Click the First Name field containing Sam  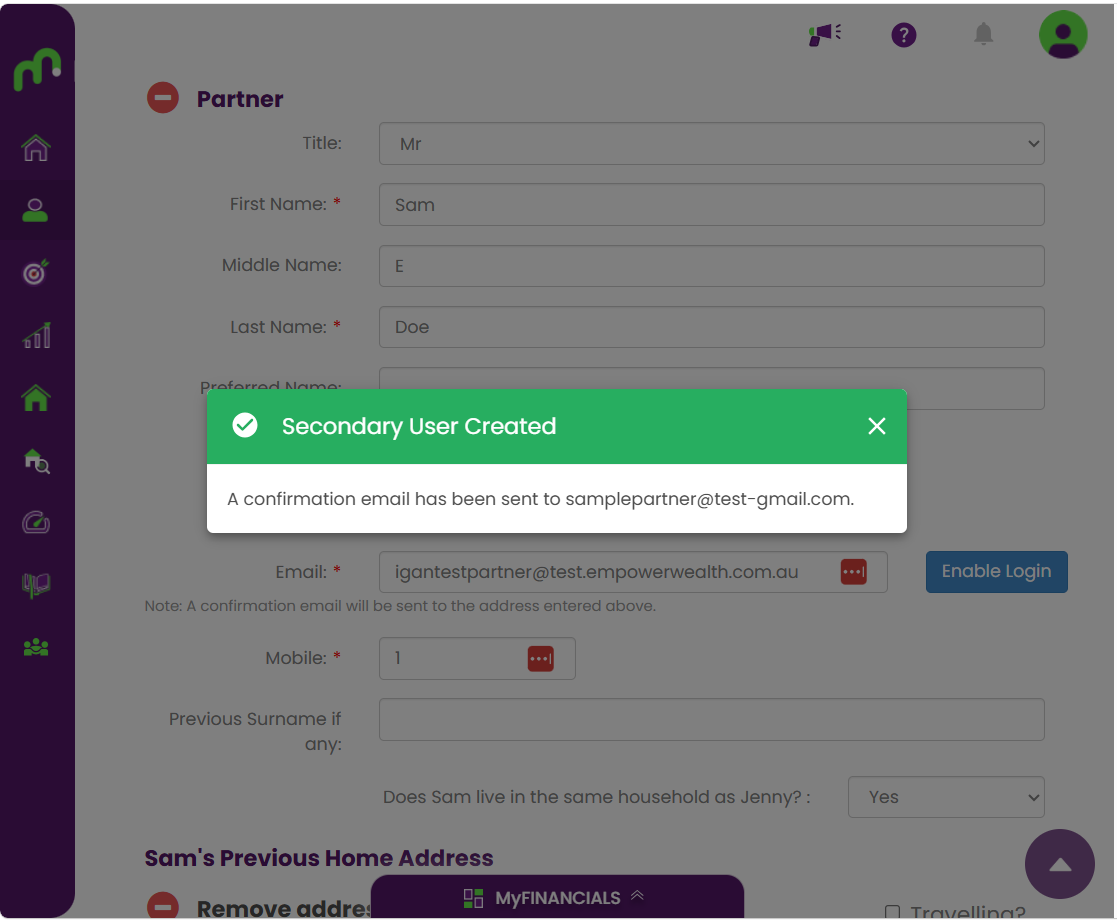pyautogui.click(x=711, y=205)
